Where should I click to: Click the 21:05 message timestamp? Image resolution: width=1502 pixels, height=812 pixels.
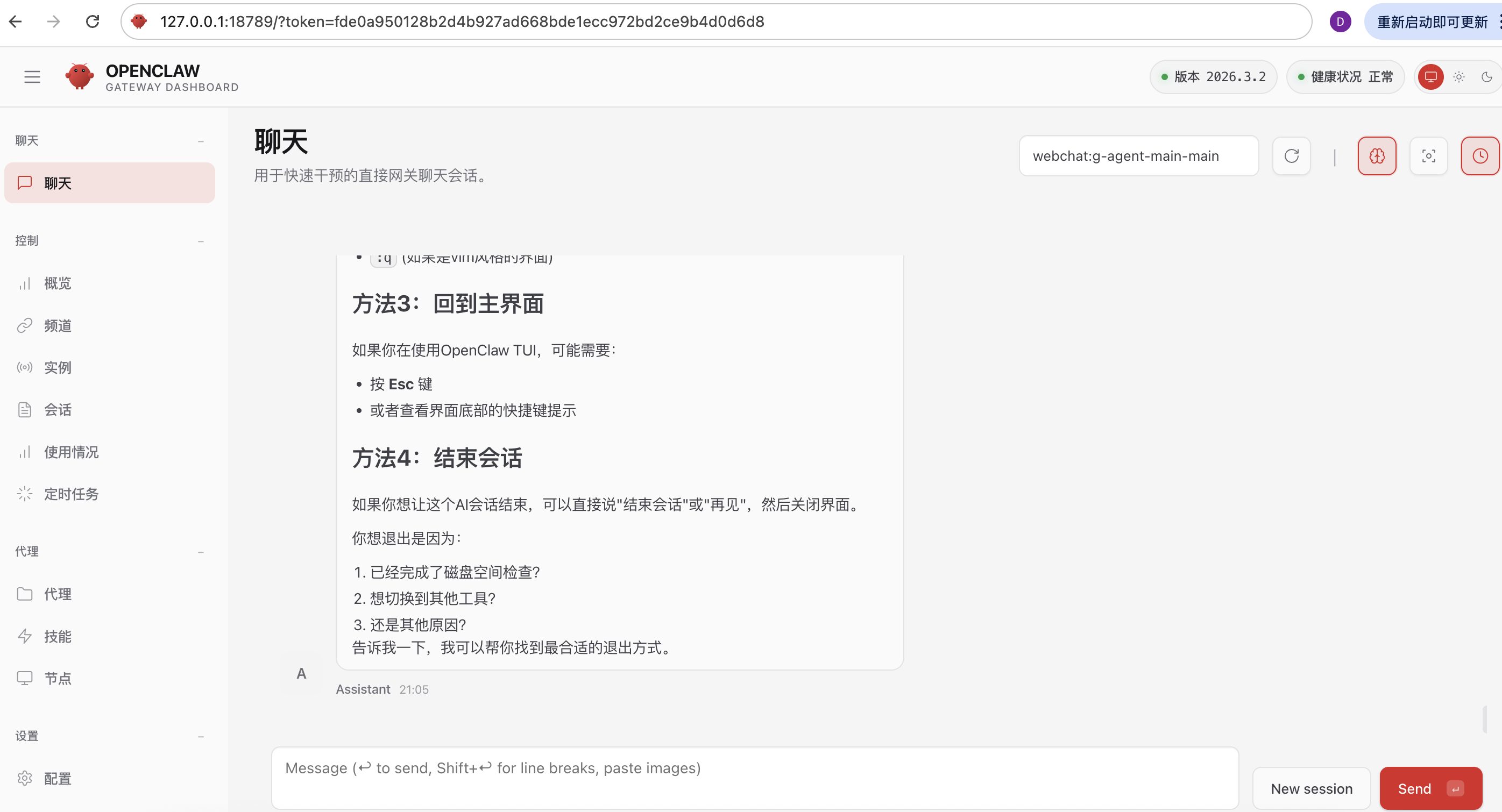[x=414, y=689]
